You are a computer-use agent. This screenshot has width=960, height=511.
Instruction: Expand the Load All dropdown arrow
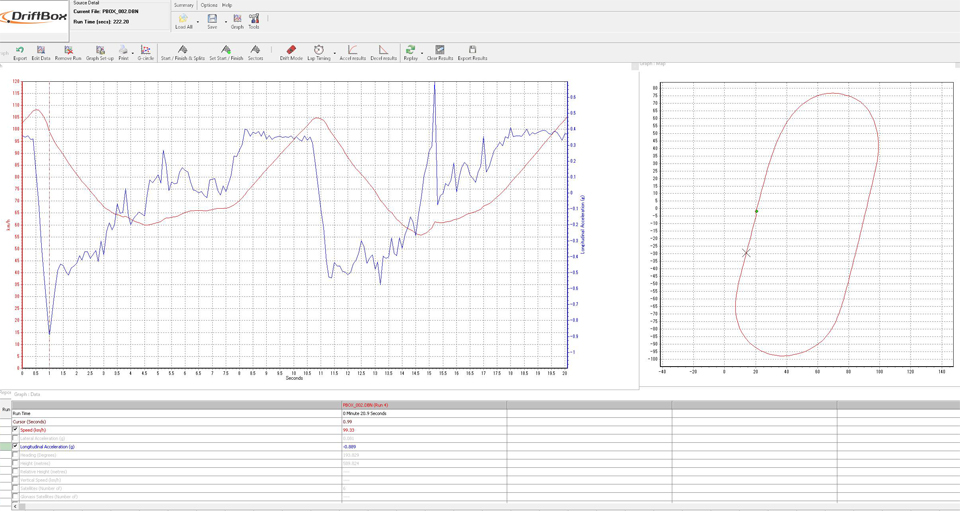point(198,21)
